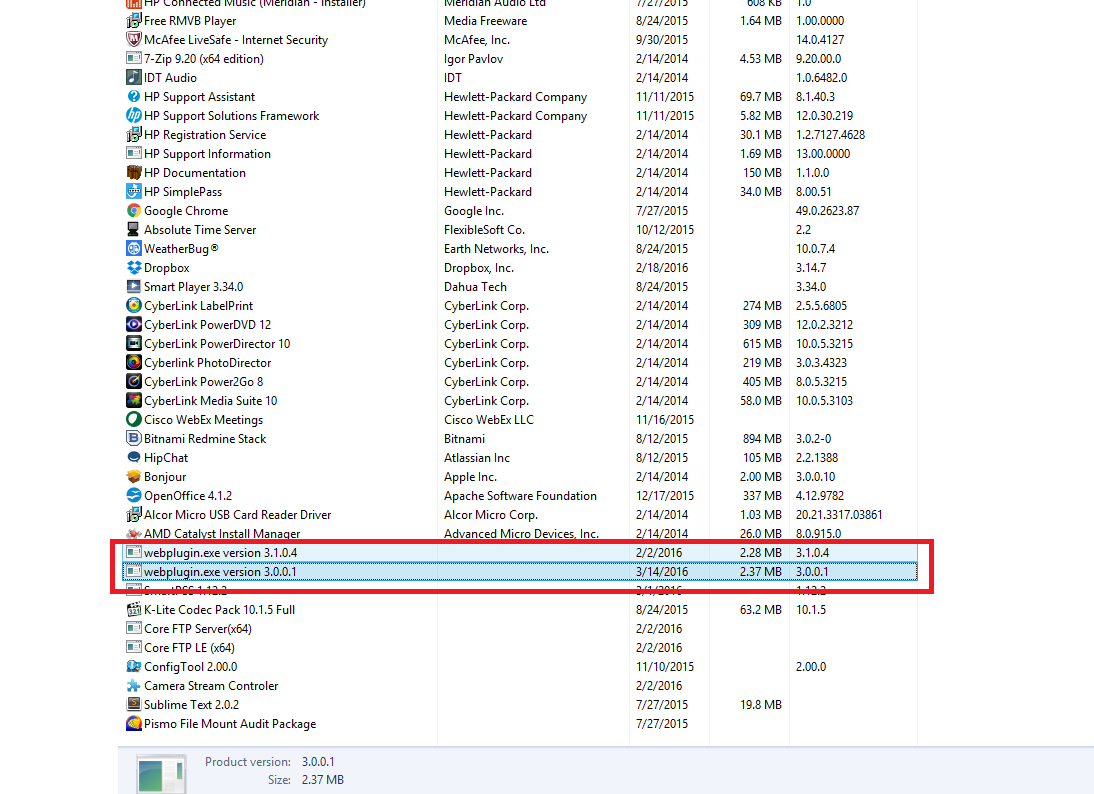
Task: Click the CyberLink PowerDirector 10 icon
Action: coord(133,343)
